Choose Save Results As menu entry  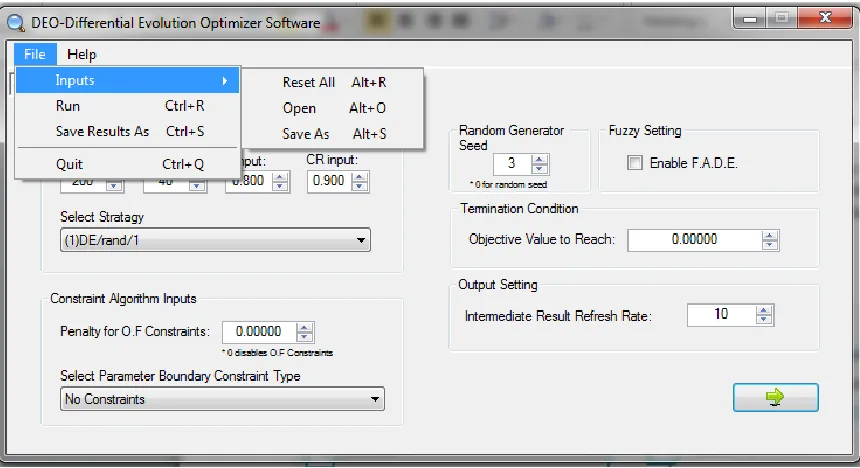coord(127,131)
